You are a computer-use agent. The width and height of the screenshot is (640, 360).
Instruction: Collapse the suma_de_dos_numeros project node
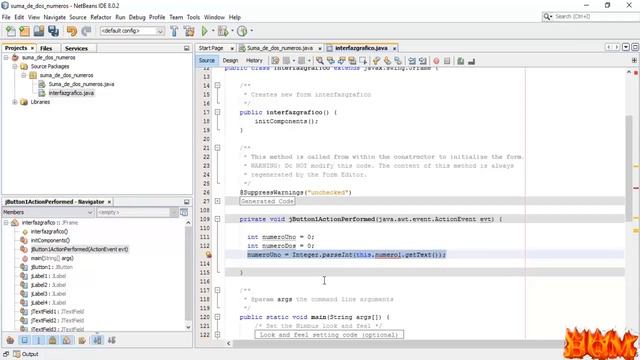pos(6,58)
